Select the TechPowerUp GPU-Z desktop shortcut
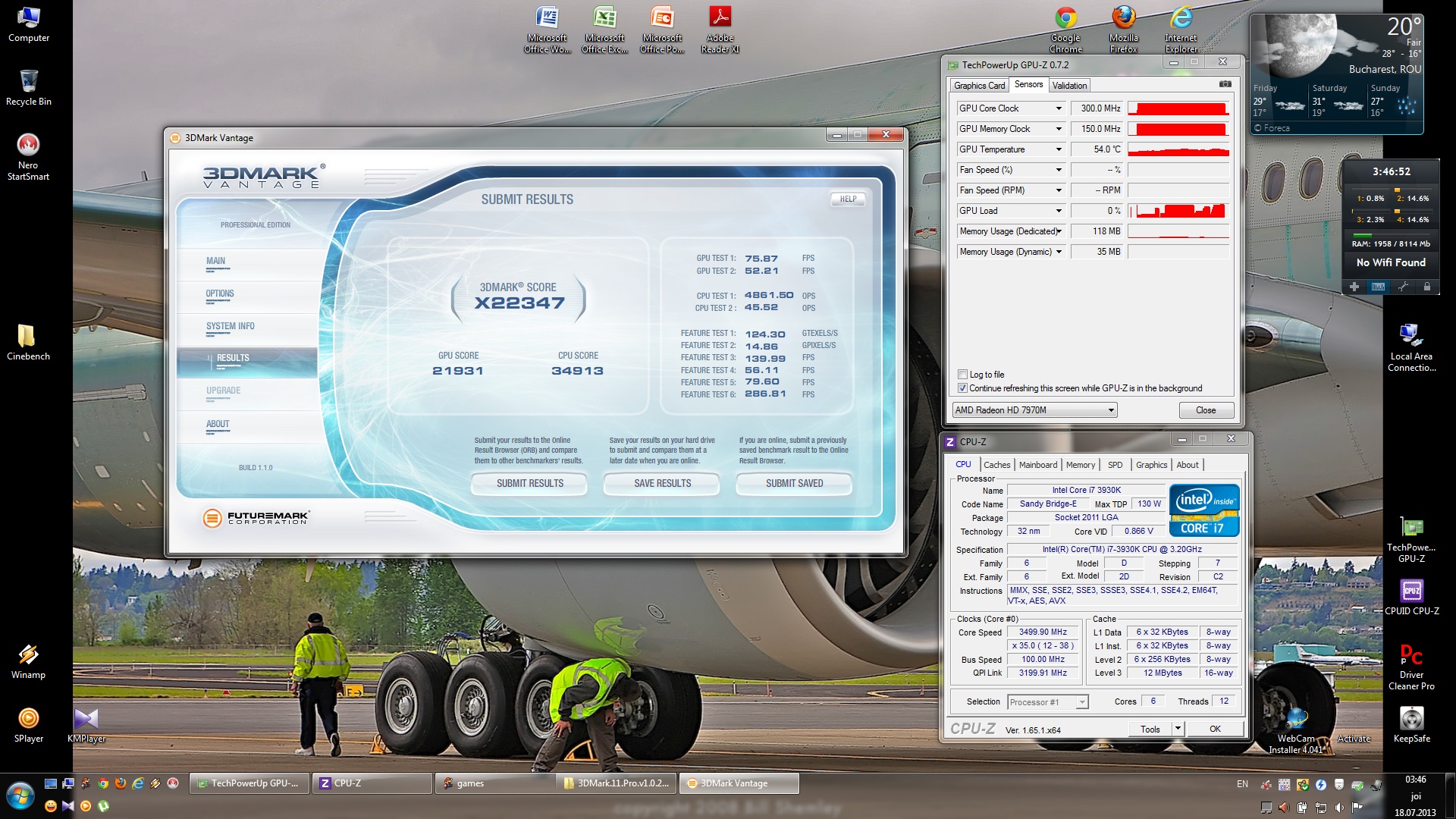This screenshot has height=819, width=1456. (x=1411, y=538)
